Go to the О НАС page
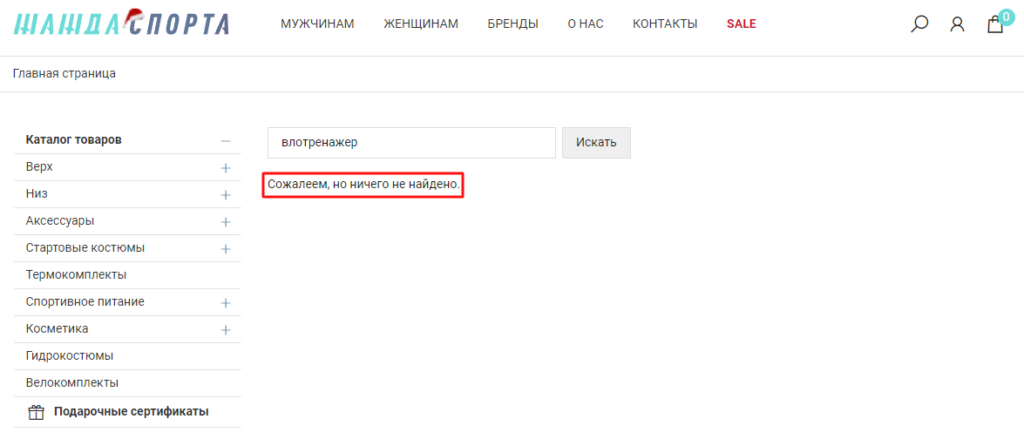1024x439 pixels. [x=585, y=24]
